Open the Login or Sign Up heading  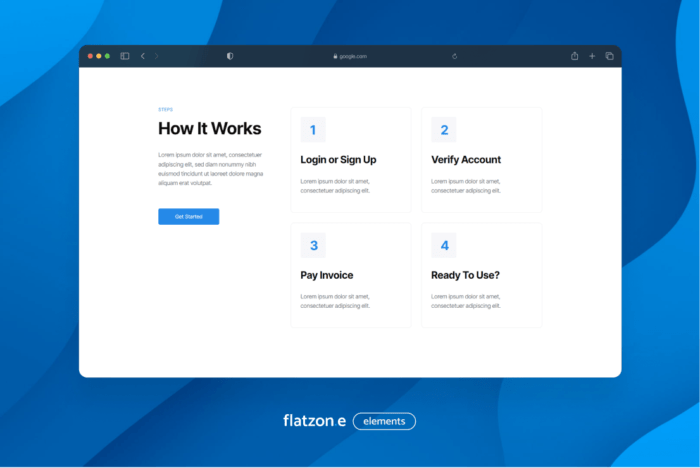tap(338, 160)
